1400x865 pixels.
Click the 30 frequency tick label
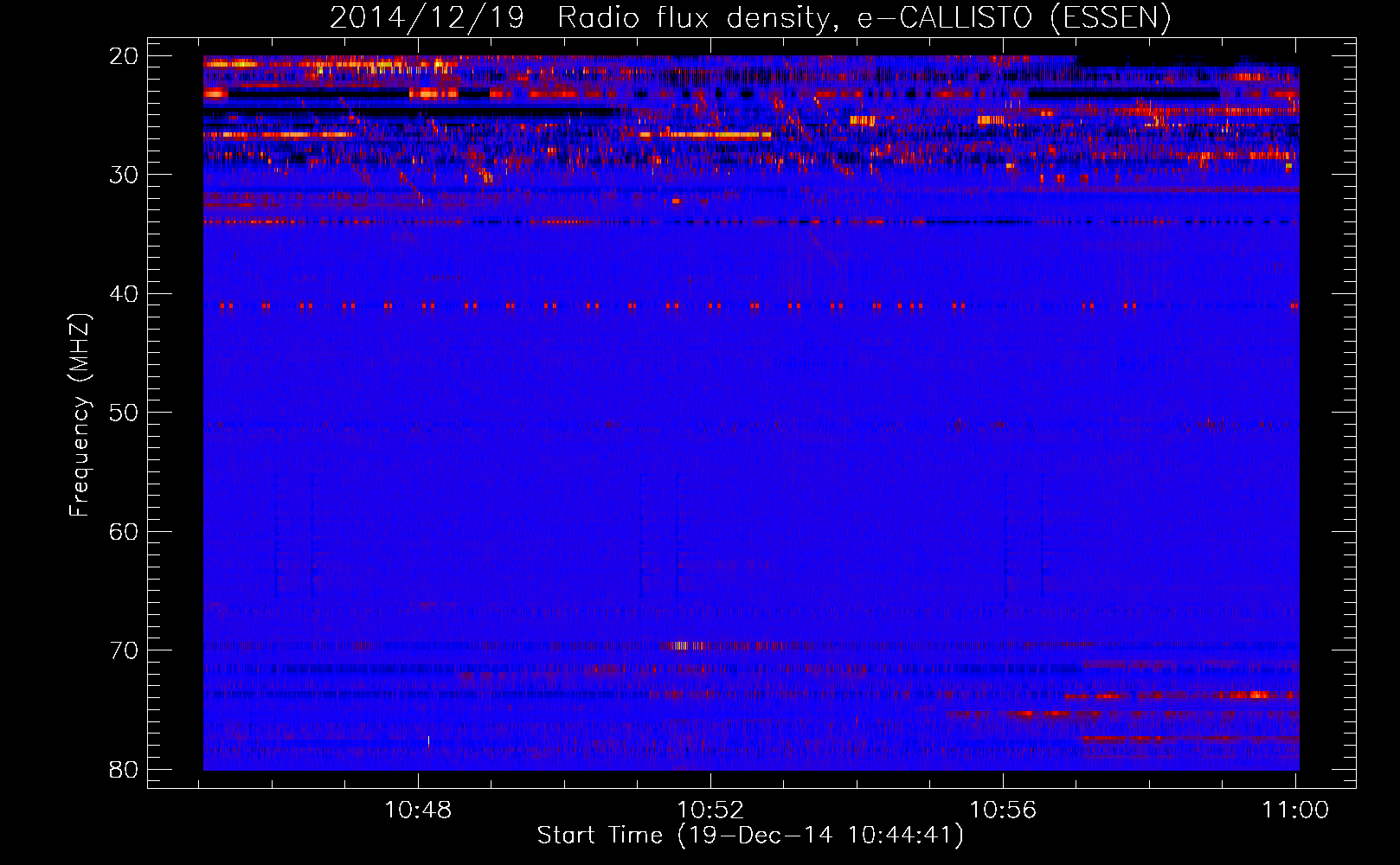[x=124, y=175]
